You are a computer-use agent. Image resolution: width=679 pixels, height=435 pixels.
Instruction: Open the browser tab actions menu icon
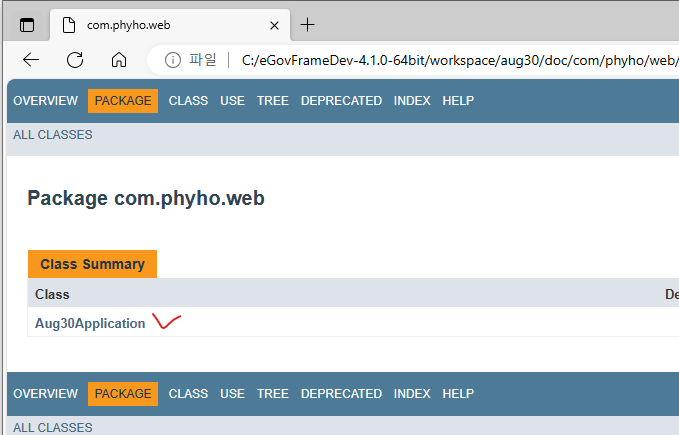pos(27,25)
